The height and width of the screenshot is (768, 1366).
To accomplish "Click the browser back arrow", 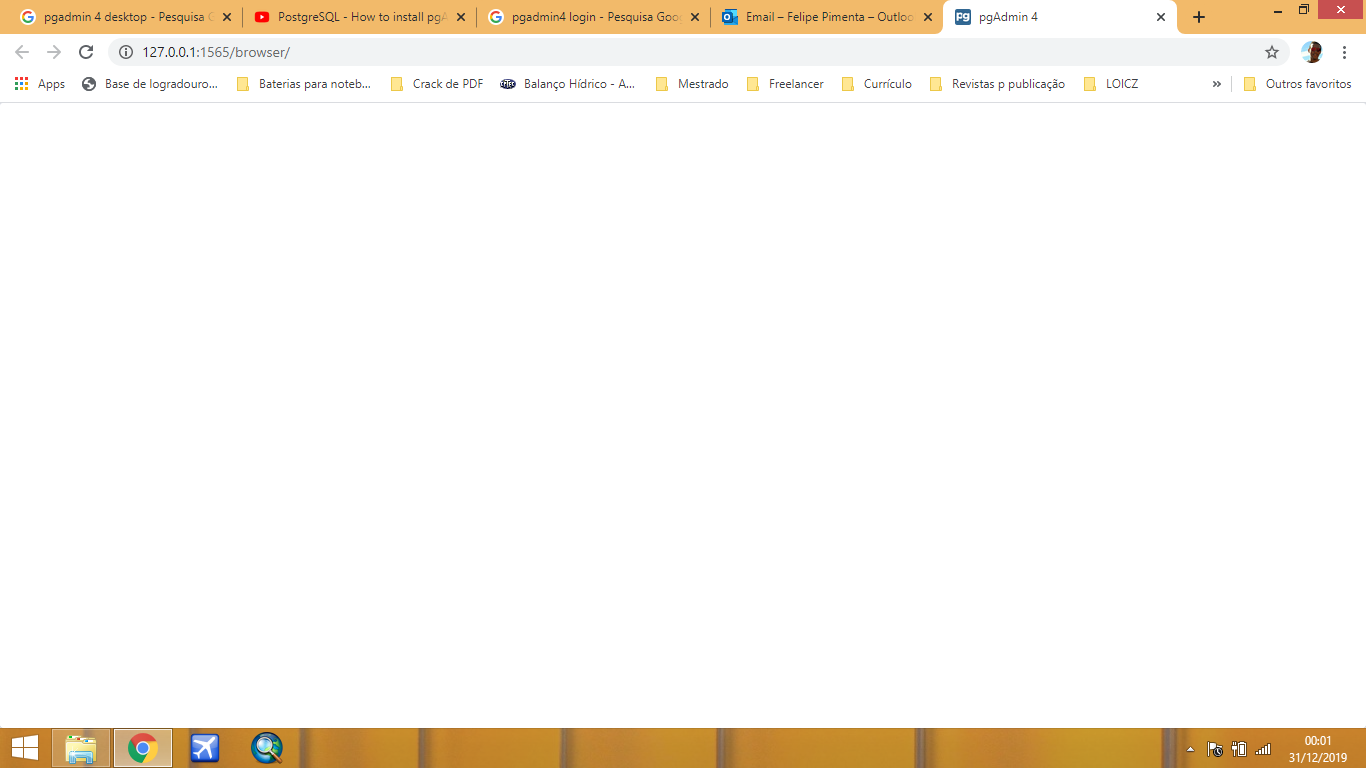I will 22,52.
